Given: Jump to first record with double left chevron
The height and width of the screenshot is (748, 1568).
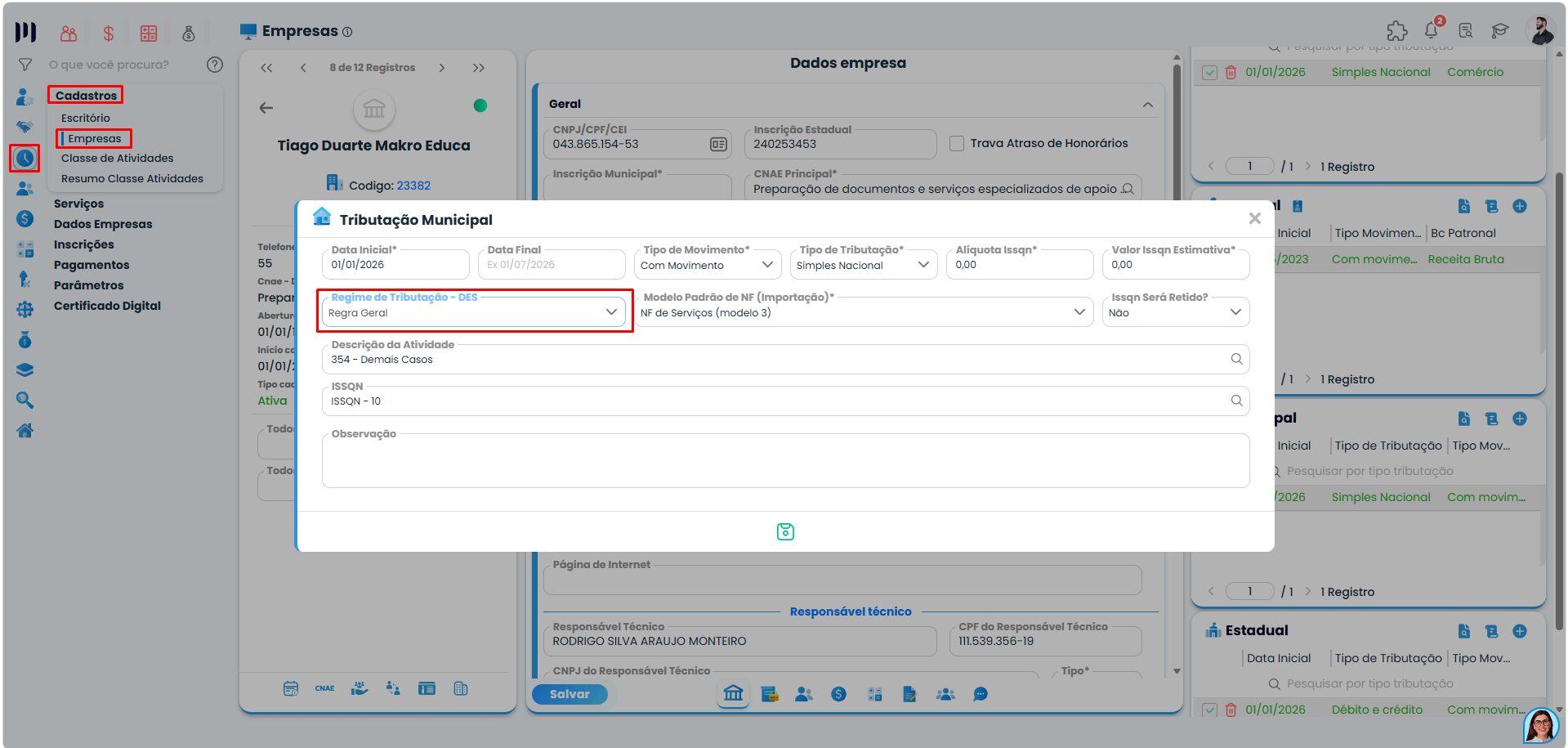Looking at the screenshot, I should point(266,68).
